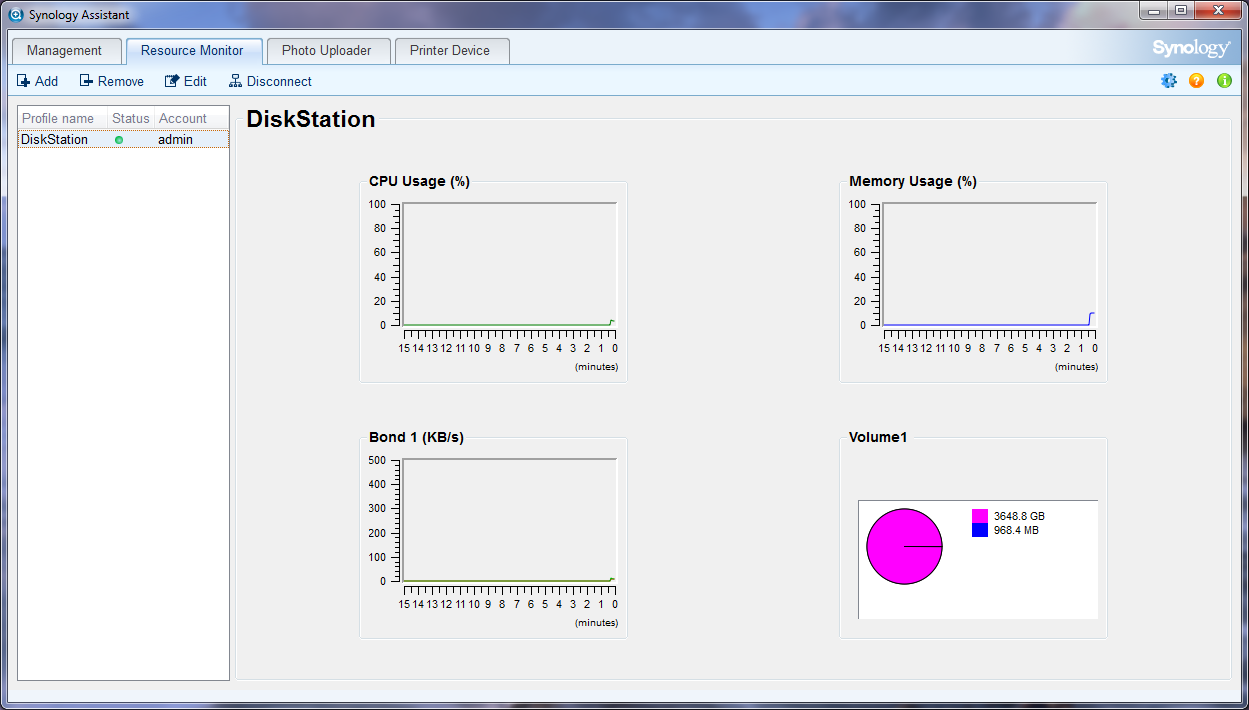Select the DiskStation profile row
This screenshot has height=710, width=1249.
pyautogui.click(x=124, y=140)
